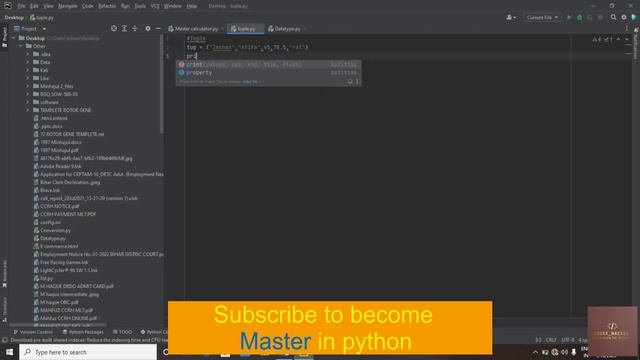Run the current file with the green play button
Screen dimensions: 640x360
(569, 18)
